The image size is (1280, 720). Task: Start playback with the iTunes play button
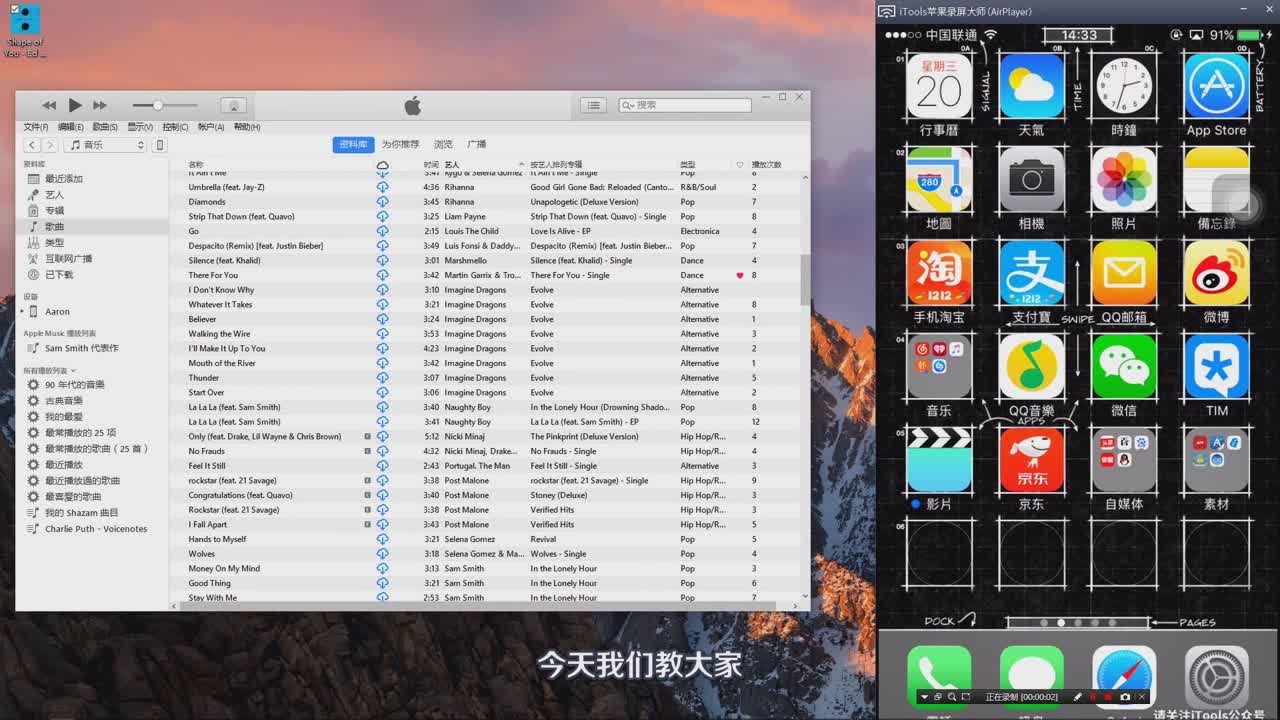coord(75,105)
